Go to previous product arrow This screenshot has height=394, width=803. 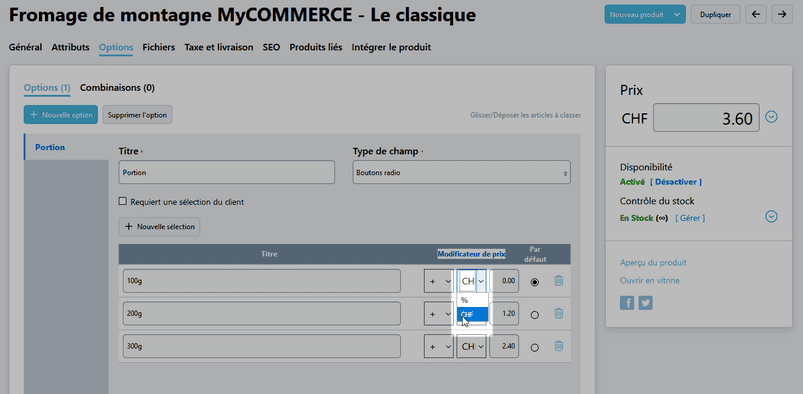pos(755,14)
